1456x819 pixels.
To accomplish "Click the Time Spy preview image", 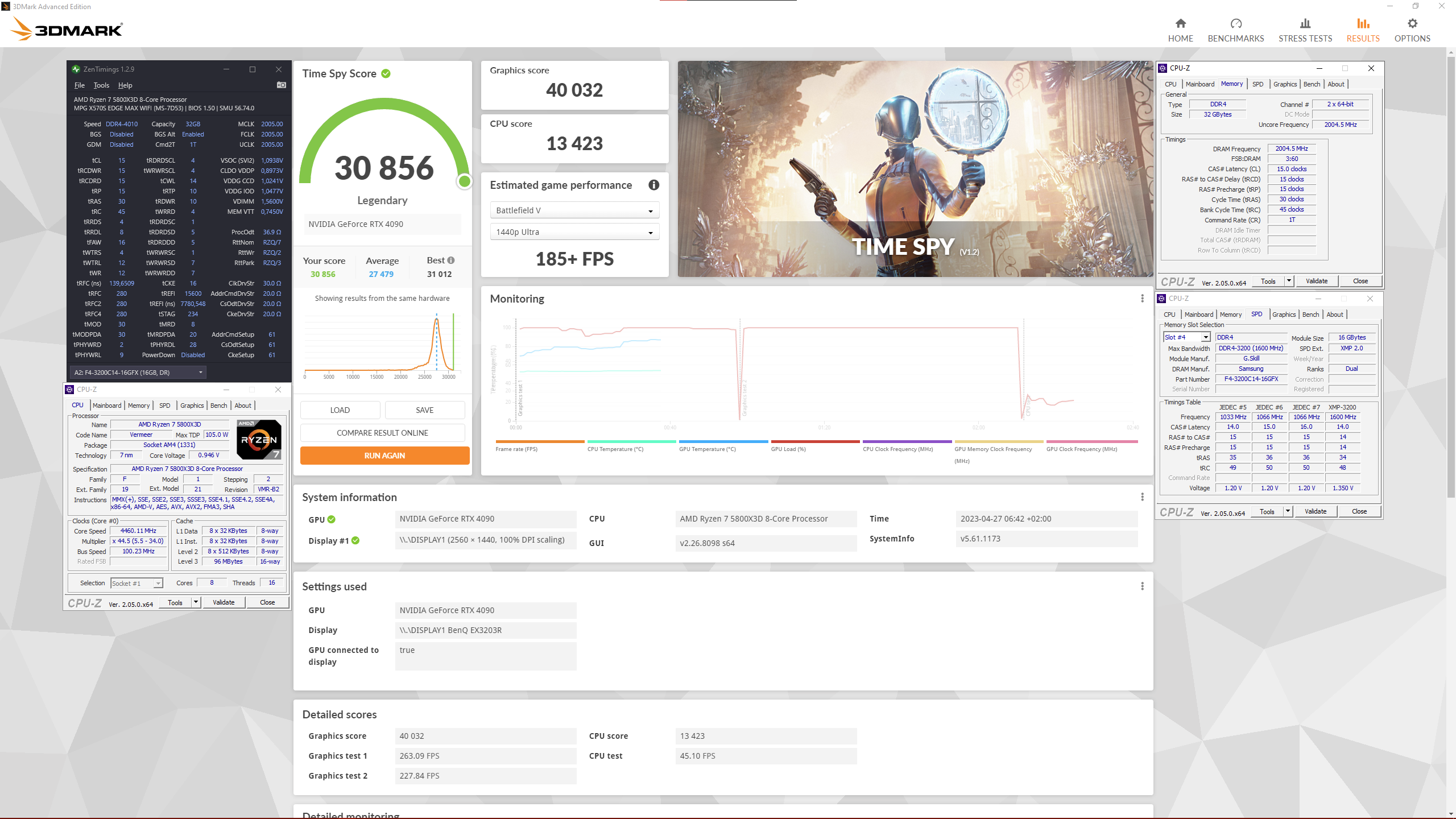I will (916, 169).
